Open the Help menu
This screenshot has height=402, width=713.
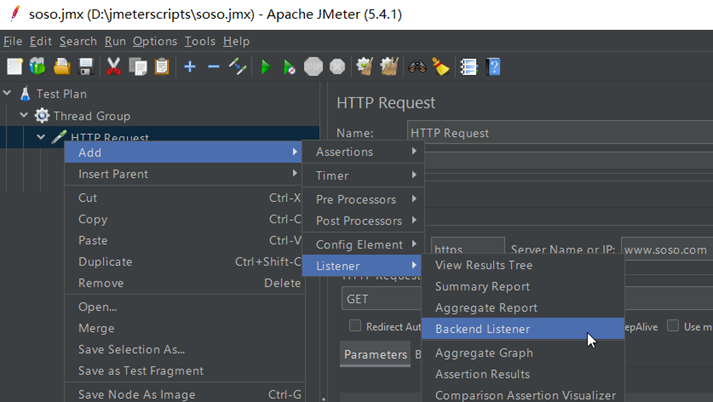coord(236,41)
